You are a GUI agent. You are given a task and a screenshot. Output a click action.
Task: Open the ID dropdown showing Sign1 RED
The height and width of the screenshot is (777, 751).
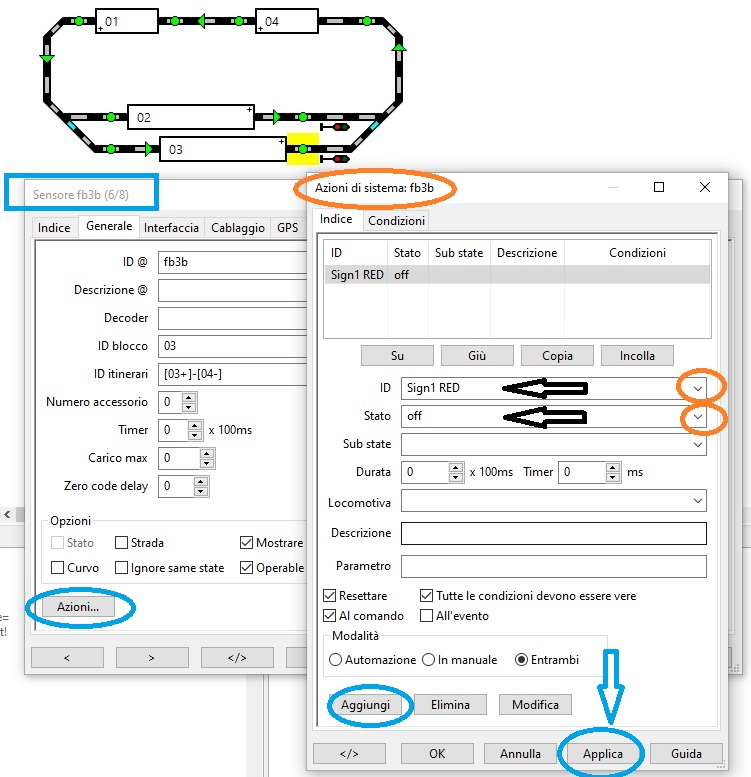pos(698,388)
